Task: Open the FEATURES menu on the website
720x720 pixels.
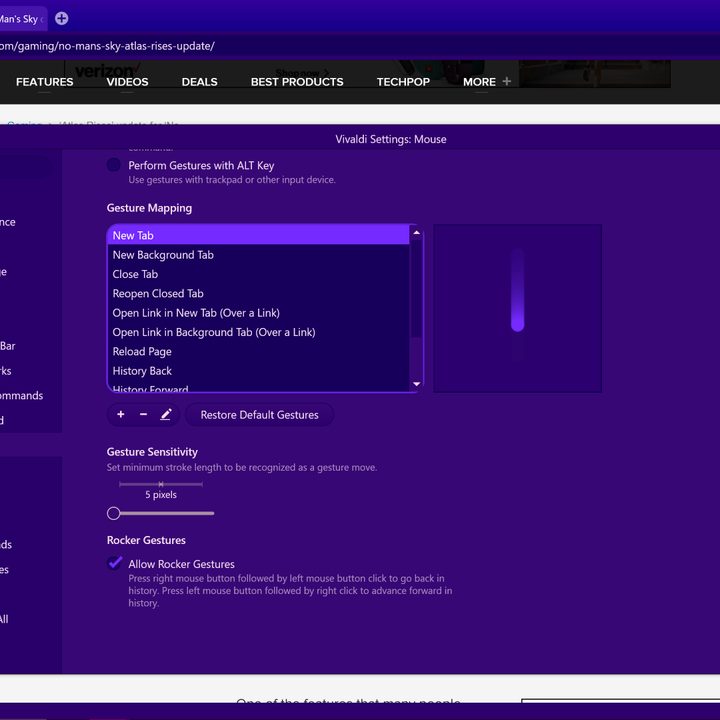Action: click(45, 82)
